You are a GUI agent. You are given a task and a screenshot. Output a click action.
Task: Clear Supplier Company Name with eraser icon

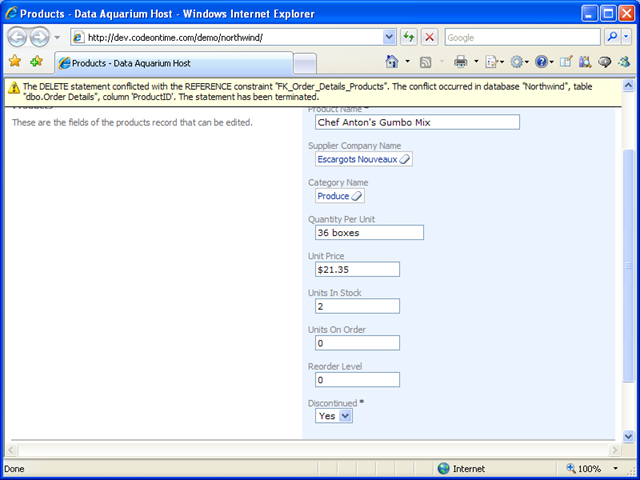(404, 159)
